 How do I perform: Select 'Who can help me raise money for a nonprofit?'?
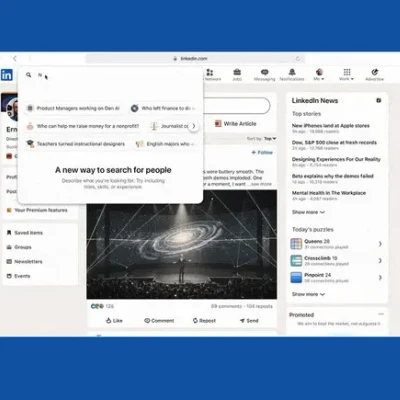pos(83,126)
